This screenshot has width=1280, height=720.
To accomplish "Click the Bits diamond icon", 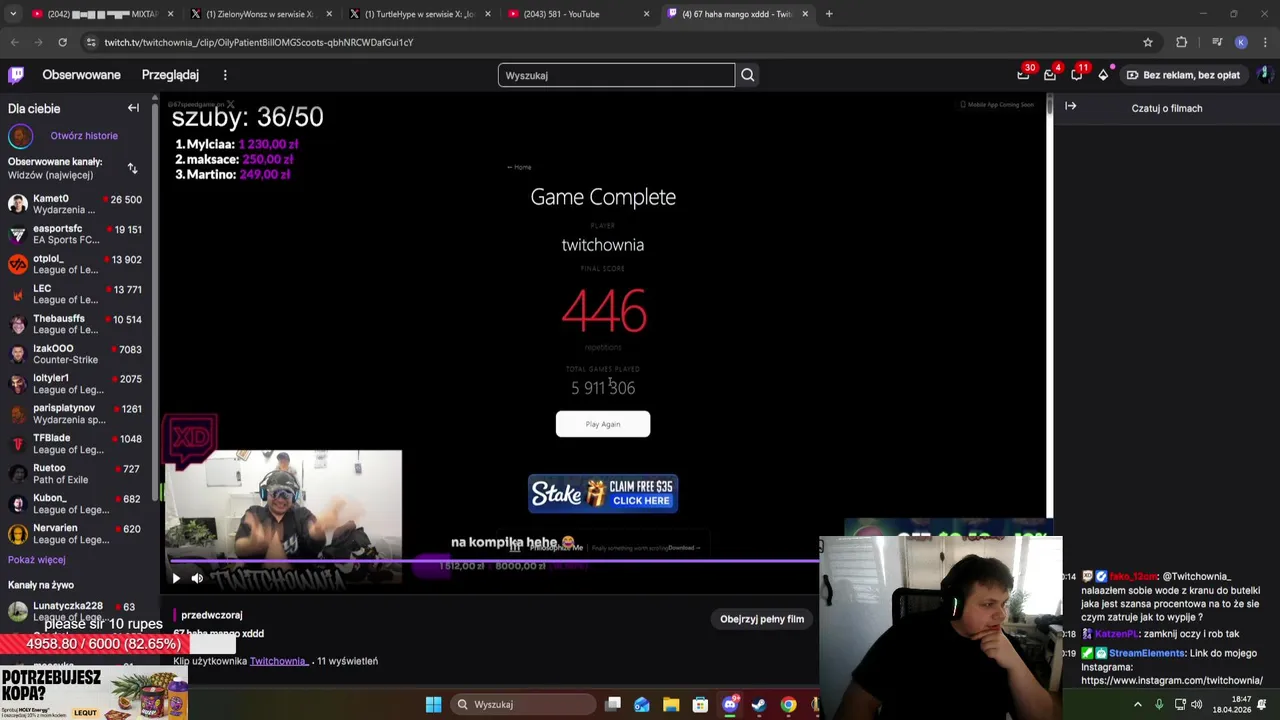I will [x=1103, y=75].
